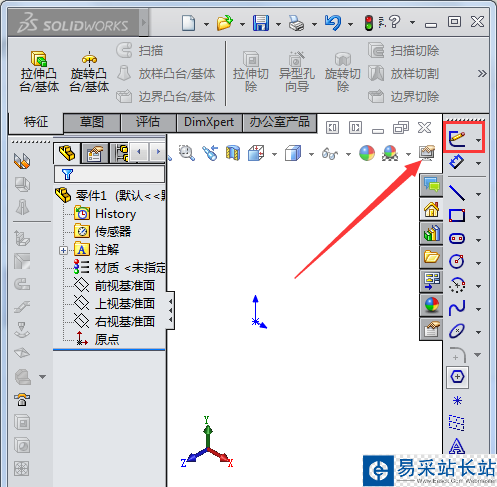
Task: Open the dropdown arrow next to Save
Action: pyautogui.click(x=278, y=24)
